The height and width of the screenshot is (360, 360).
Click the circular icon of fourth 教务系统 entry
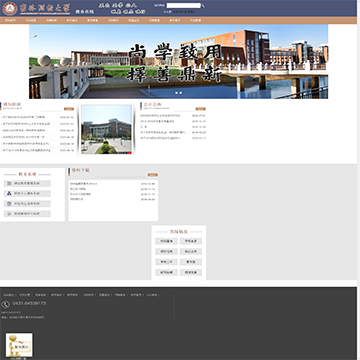click(9, 214)
